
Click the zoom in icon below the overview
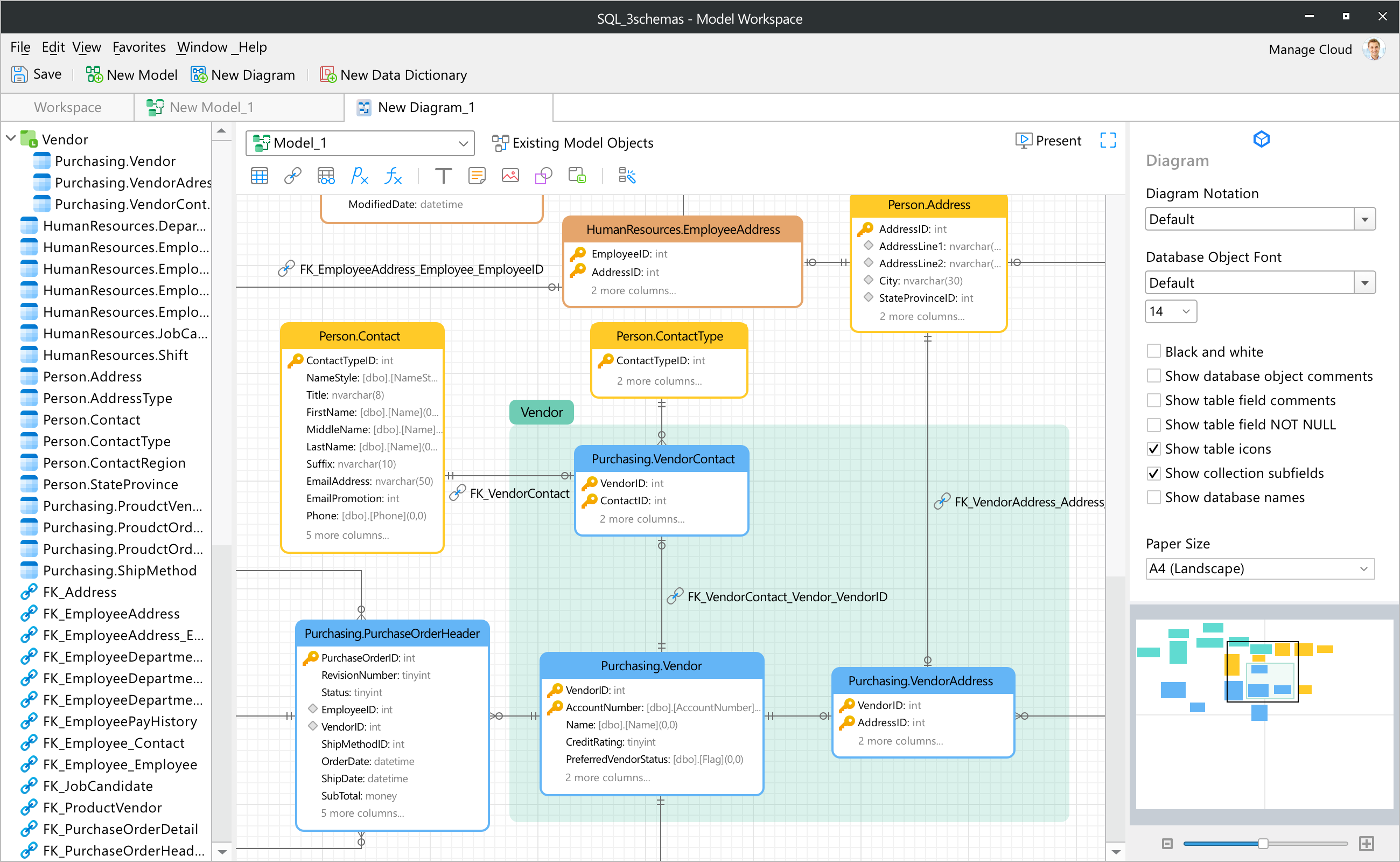coord(1367,843)
